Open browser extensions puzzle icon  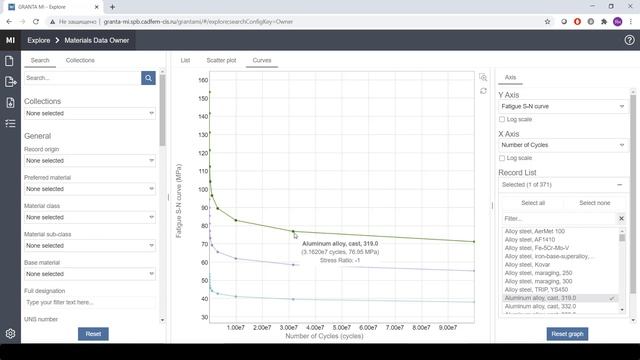pos(604,22)
